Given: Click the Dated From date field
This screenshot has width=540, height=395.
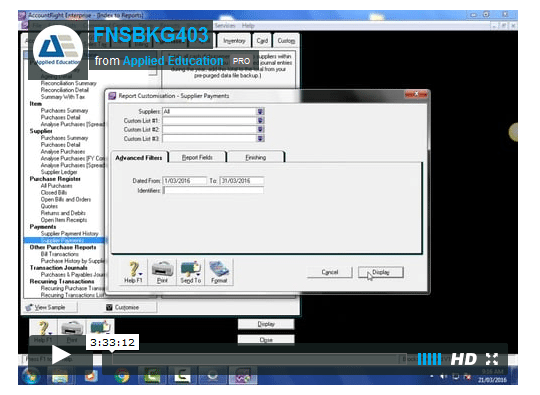Looking at the screenshot, I should point(184,181).
